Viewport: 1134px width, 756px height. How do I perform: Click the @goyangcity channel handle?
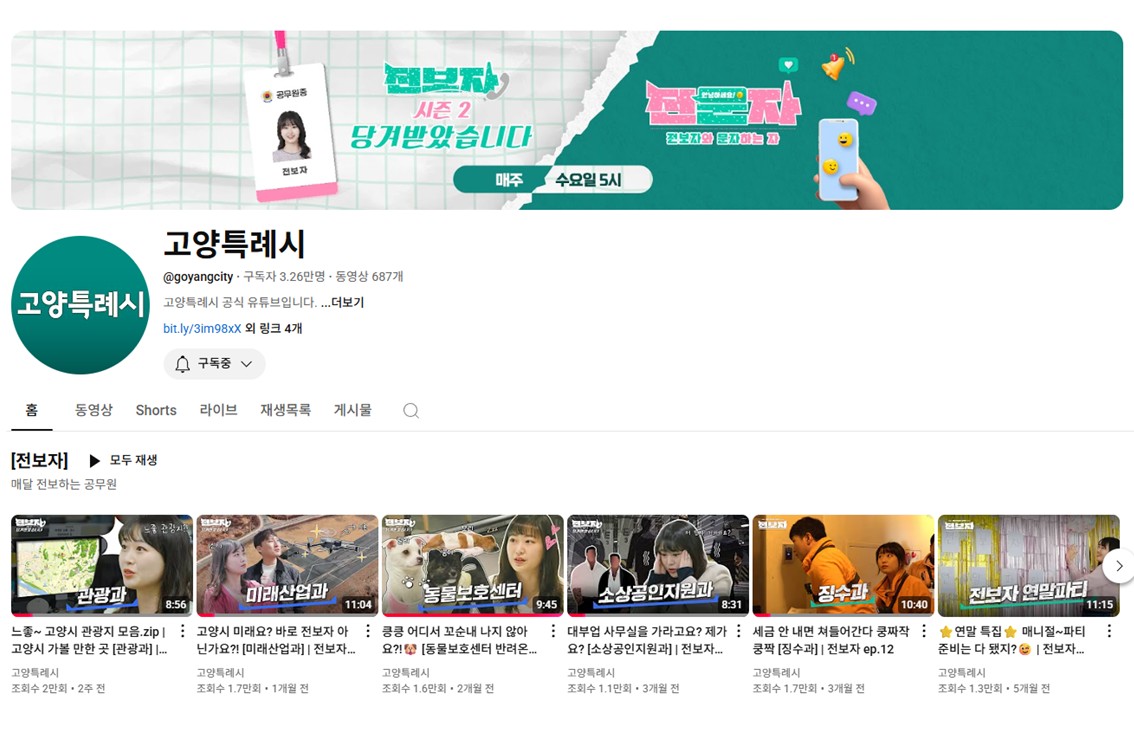click(198, 276)
